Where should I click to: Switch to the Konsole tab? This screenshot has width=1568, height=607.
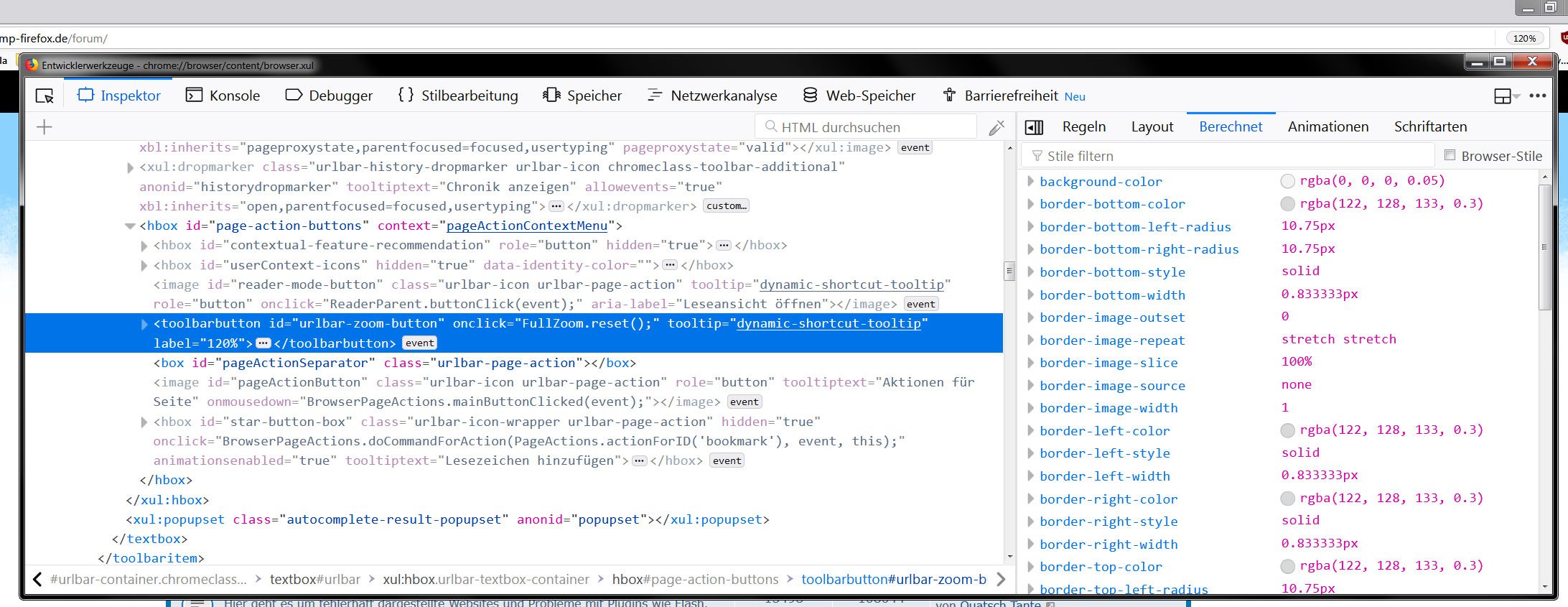click(x=223, y=96)
